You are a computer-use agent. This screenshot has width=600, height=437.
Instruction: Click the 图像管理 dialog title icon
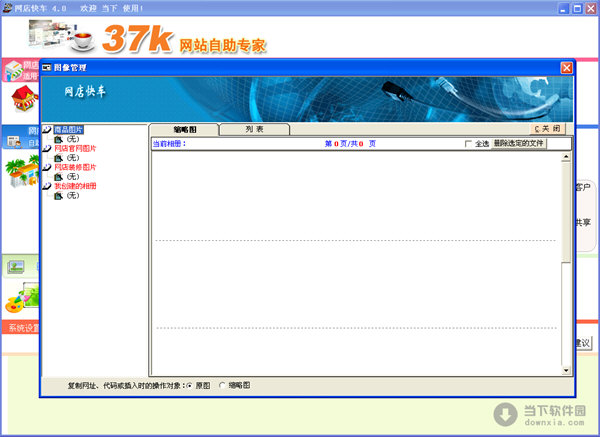tap(47, 68)
